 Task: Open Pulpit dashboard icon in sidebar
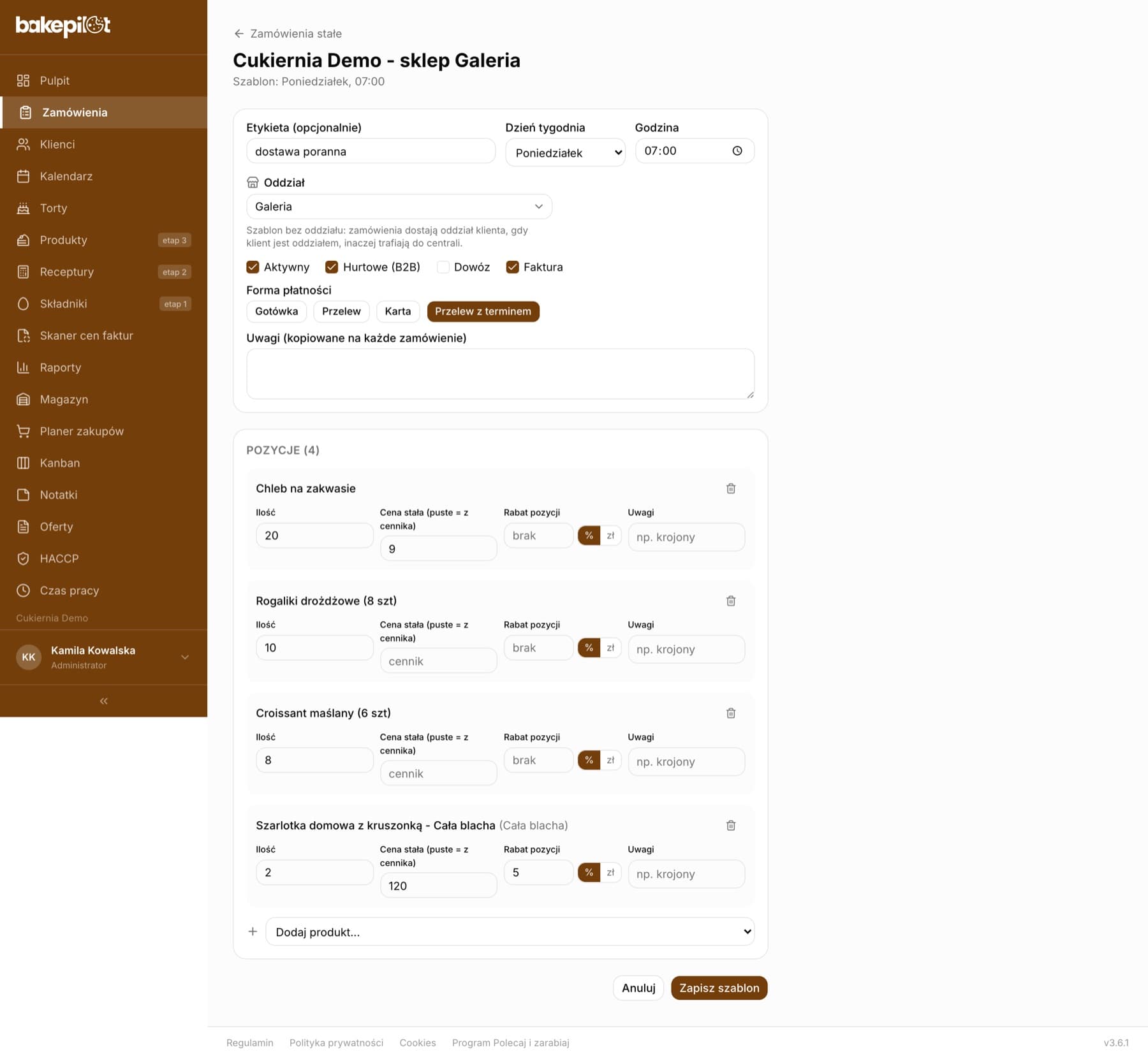(x=23, y=80)
